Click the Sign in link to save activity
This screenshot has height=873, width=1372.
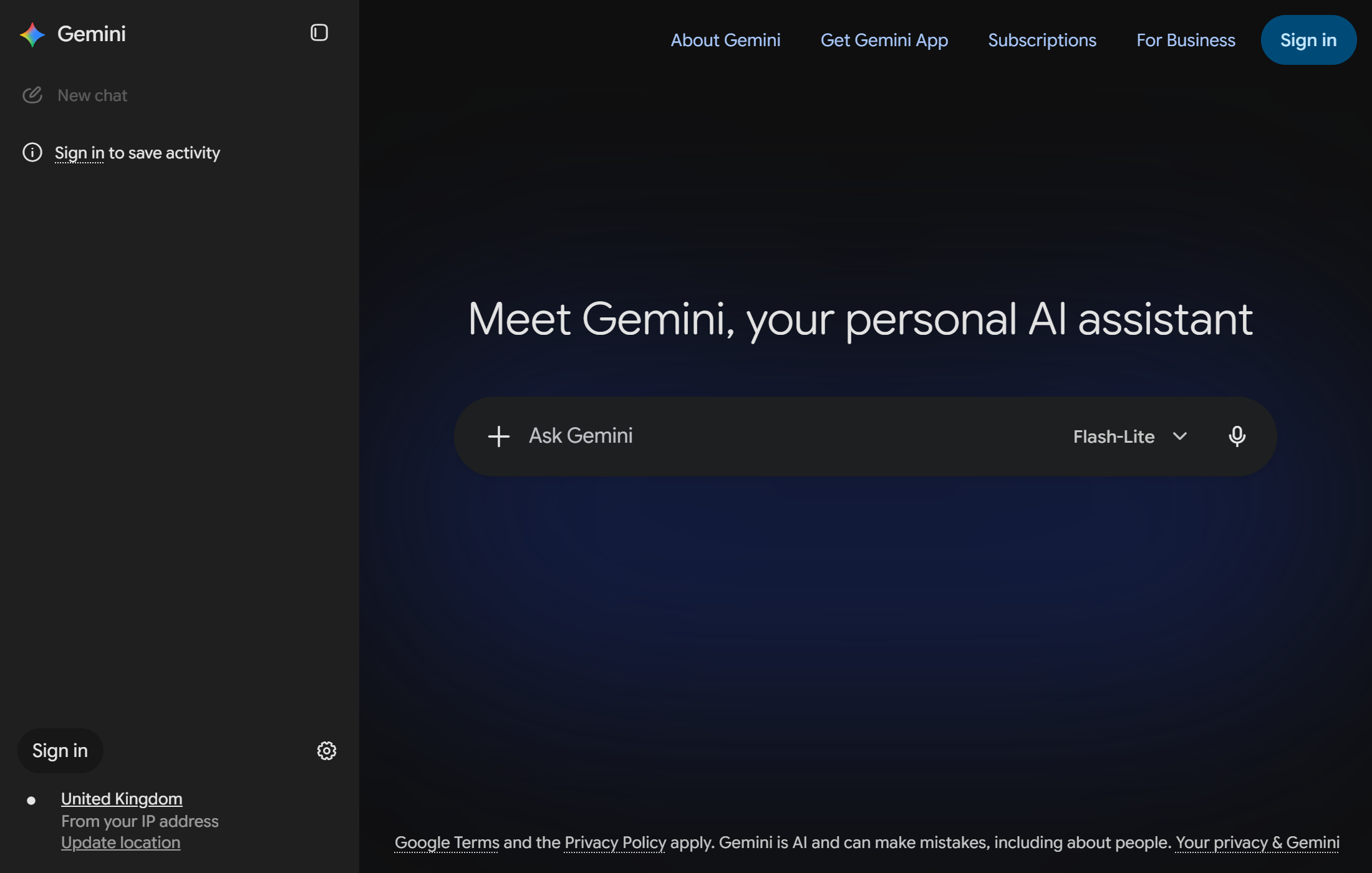click(79, 153)
